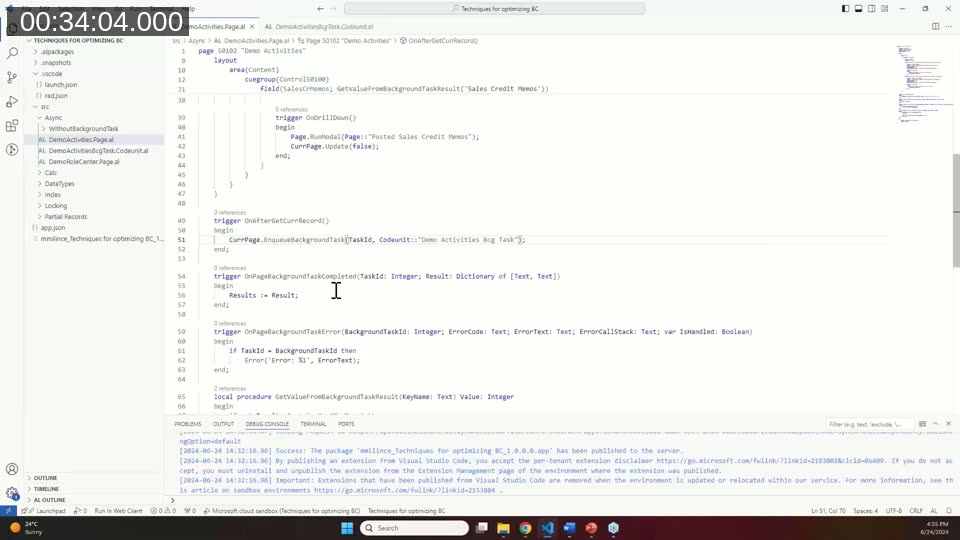Viewport: 960px width, 540px height.
Task: Toggle the primary side bar layout icon
Action: 846,9
